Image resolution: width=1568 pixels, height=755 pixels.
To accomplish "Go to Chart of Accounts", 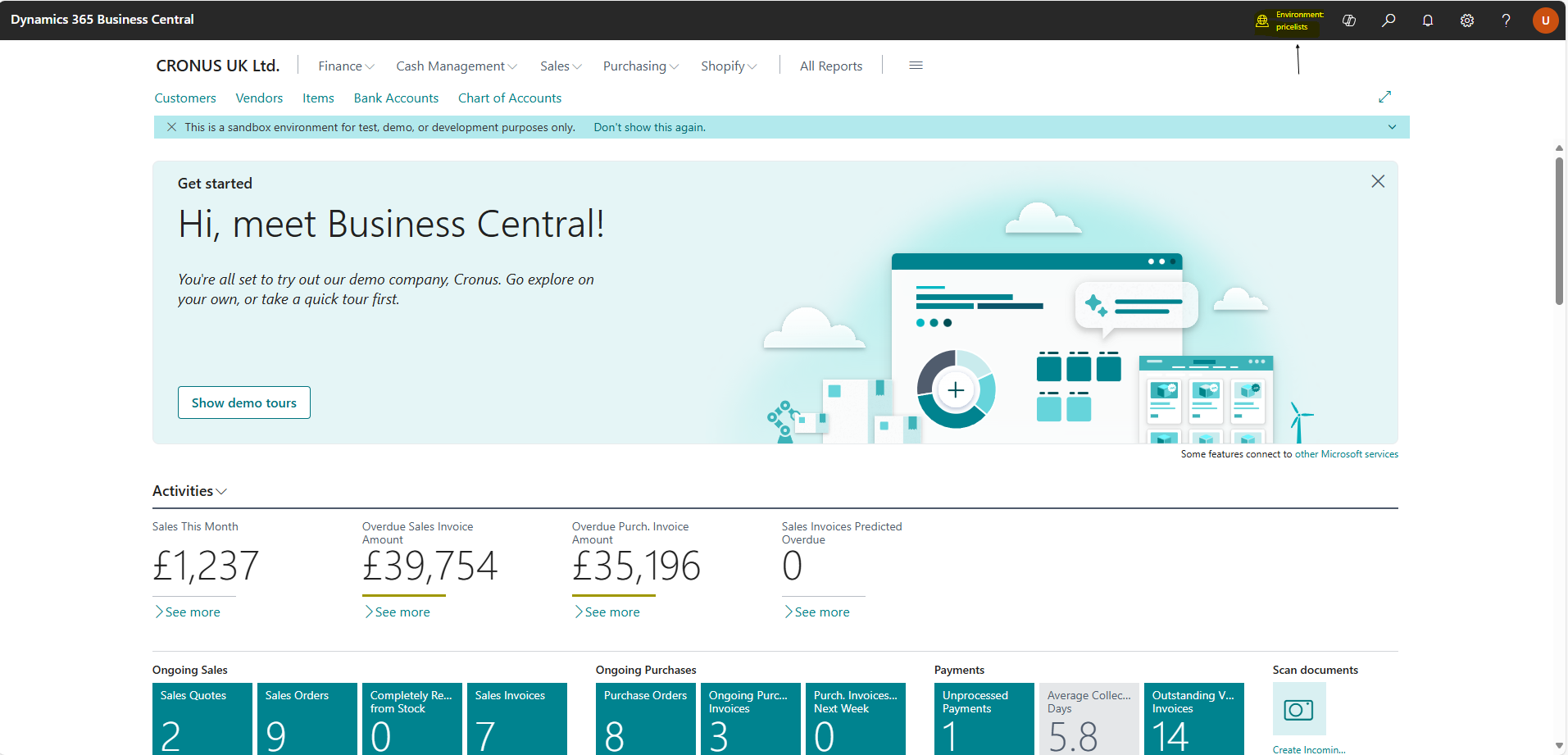I will tap(510, 98).
